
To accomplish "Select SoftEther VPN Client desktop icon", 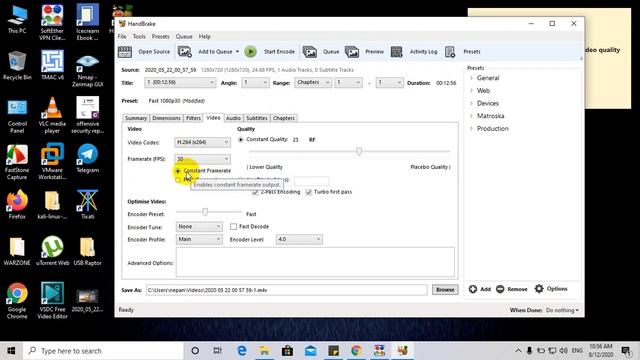I will pos(52,22).
